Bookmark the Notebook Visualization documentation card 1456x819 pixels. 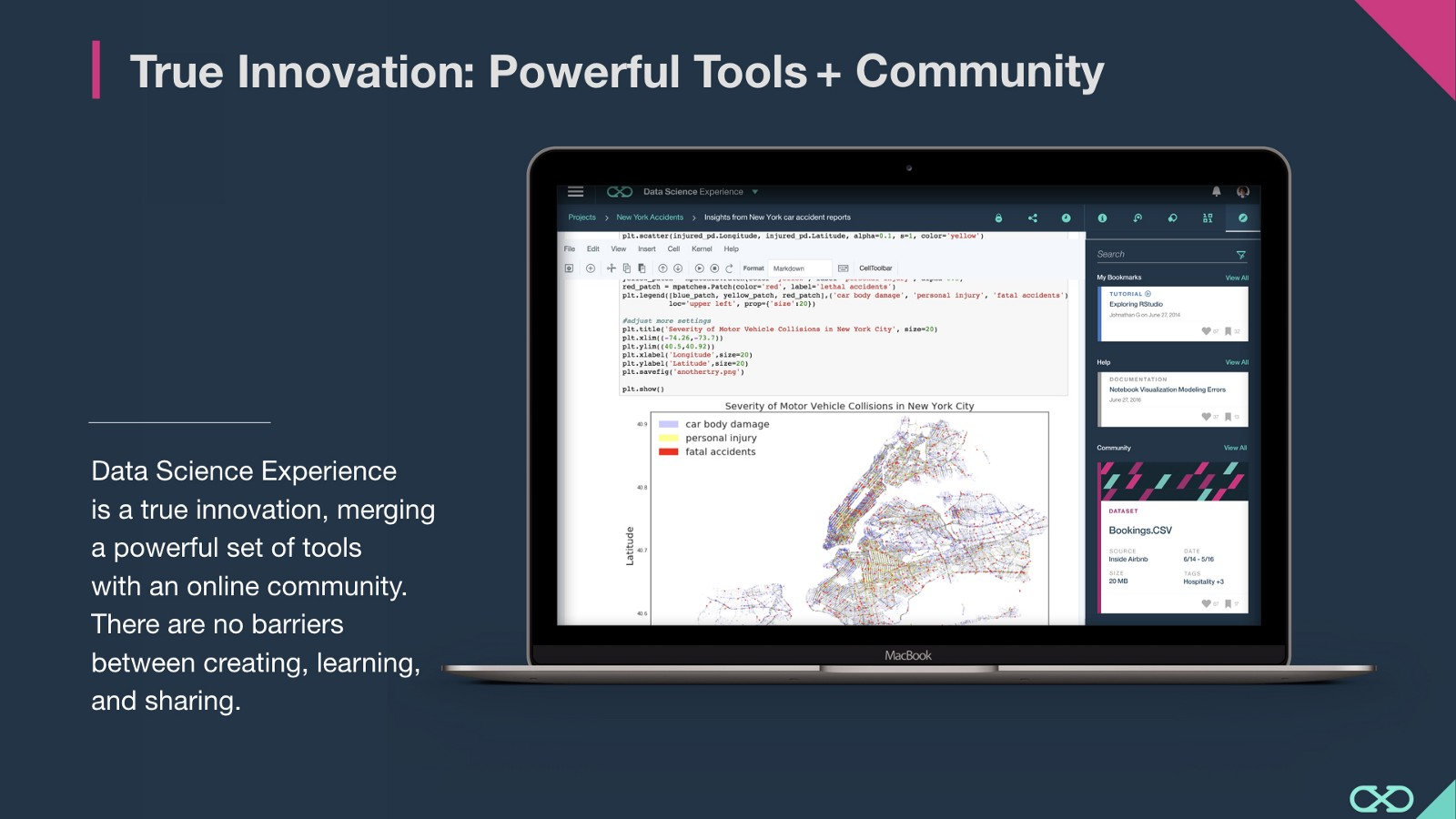tap(1228, 417)
